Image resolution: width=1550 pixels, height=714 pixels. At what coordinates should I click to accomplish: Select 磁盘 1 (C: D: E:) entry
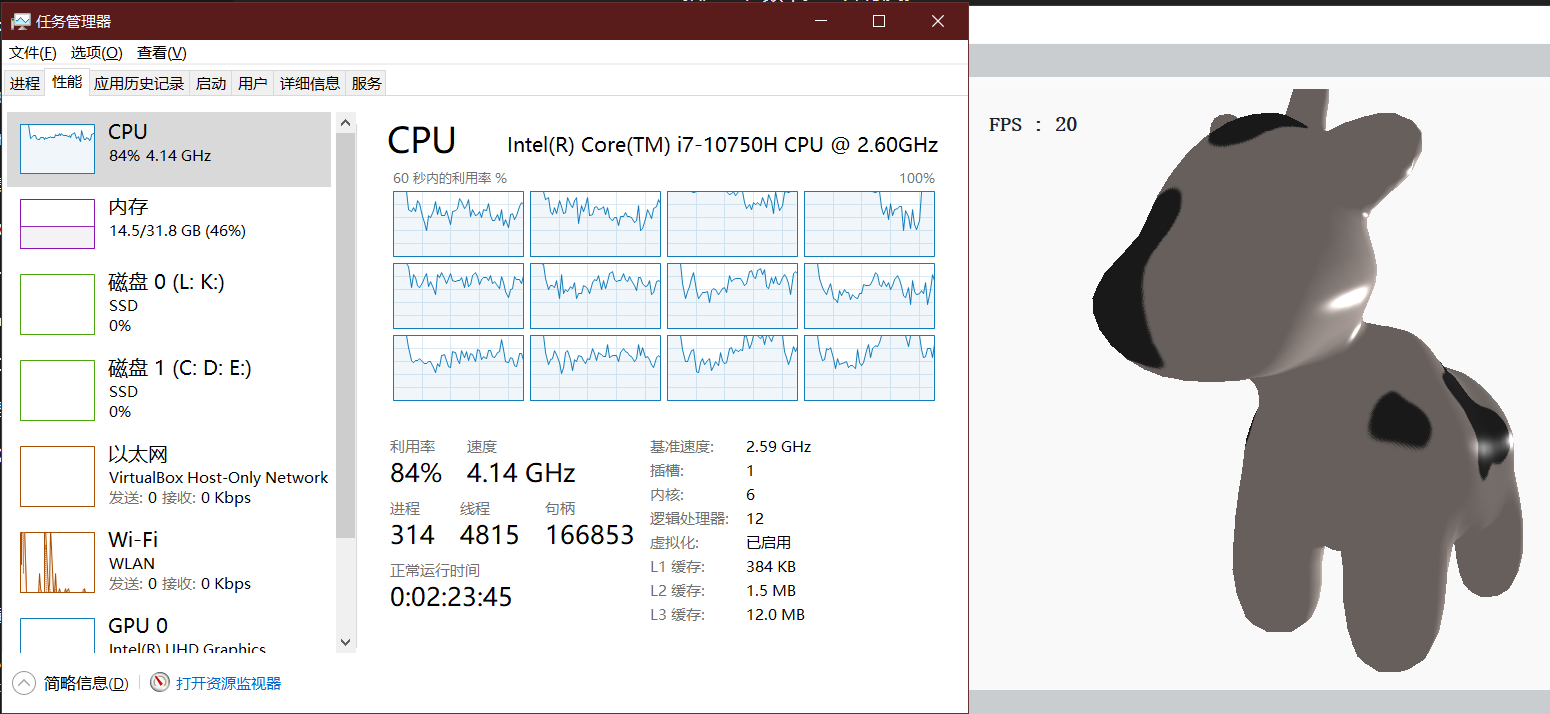(169, 389)
